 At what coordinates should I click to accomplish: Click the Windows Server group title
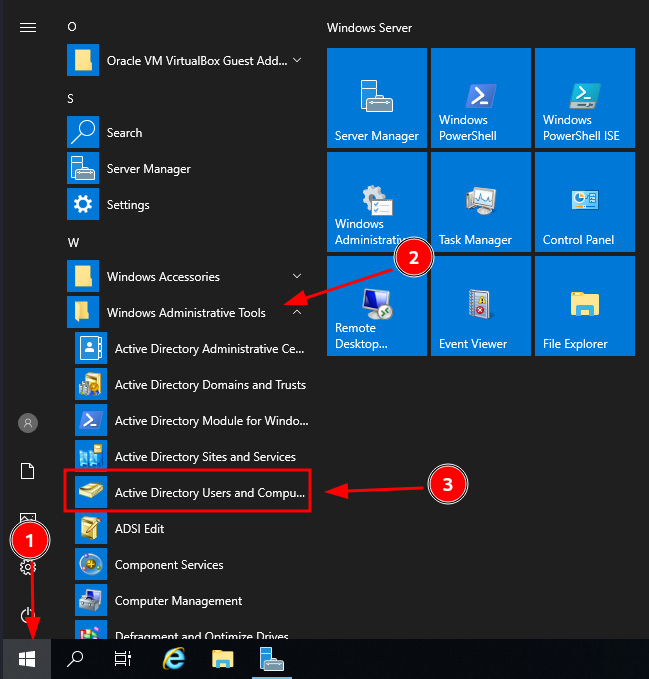click(x=369, y=28)
